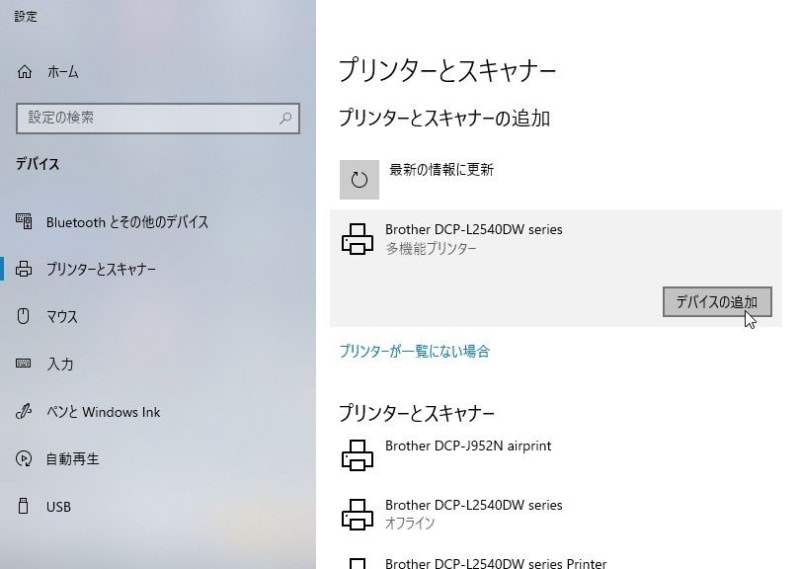Go to ペンと Windows Ink settings

click(x=103, y=412)
